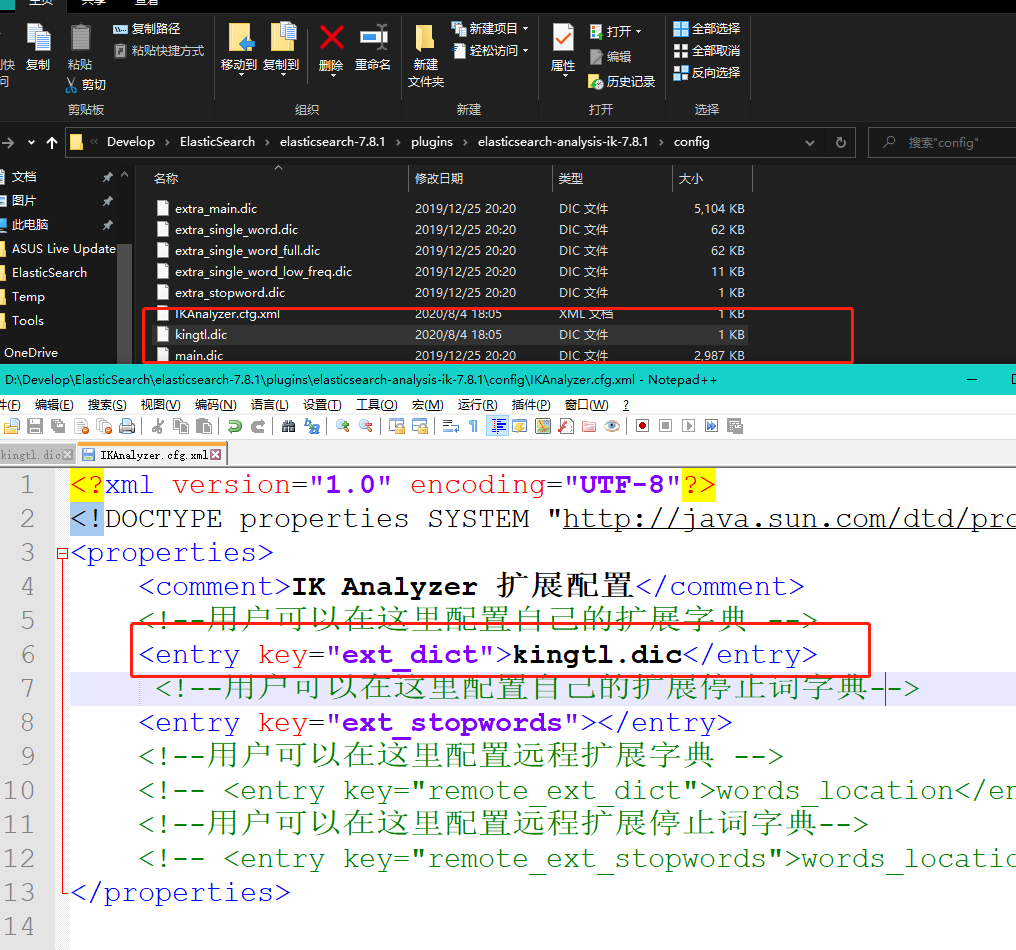
Task: Click the Zoom In magnifier icon
Action: point(342,426)
